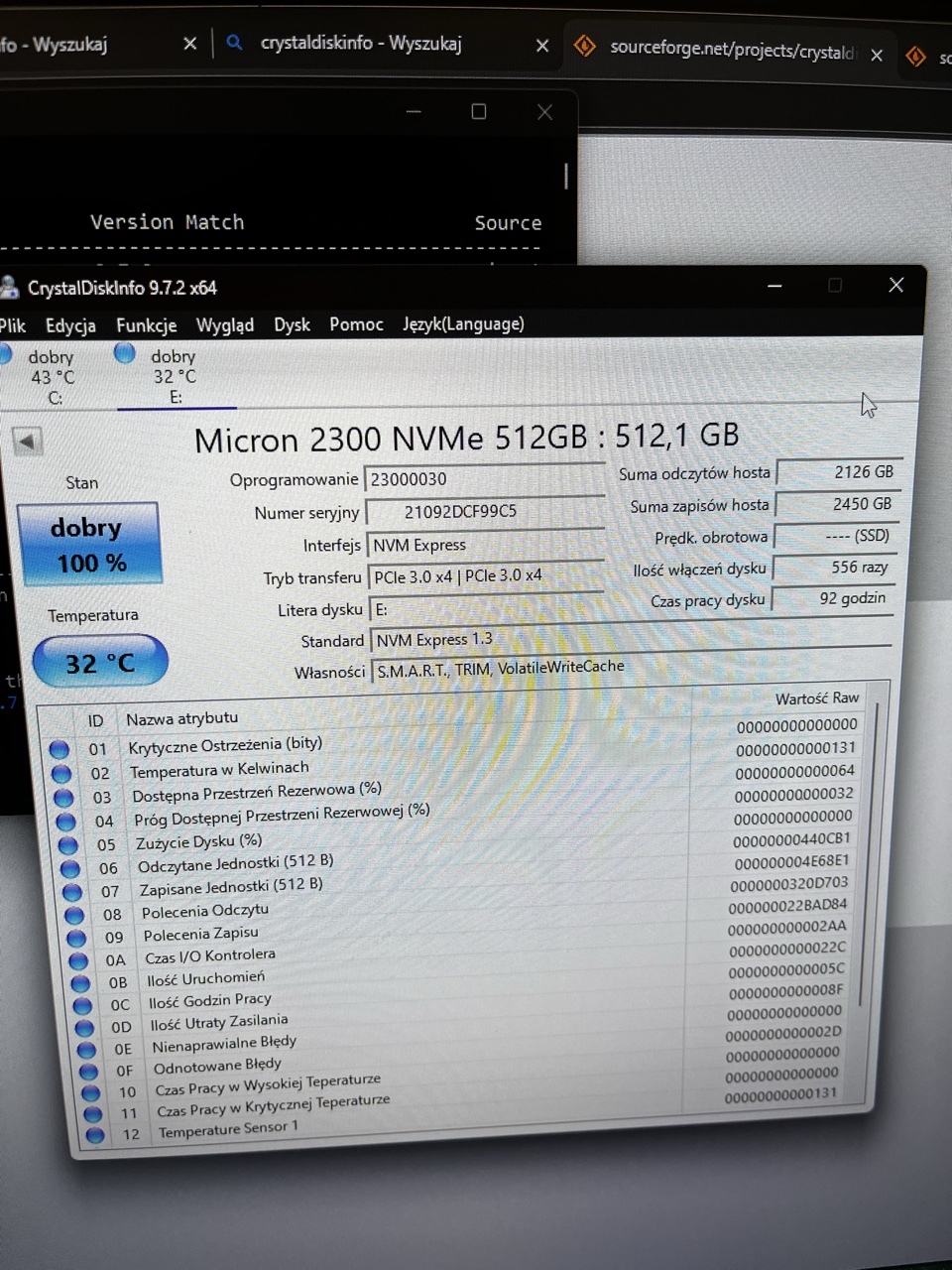This screenshot has height=1270, width=952.
Task: Open the Funkcje menu
Action: [x=146, y=325]
